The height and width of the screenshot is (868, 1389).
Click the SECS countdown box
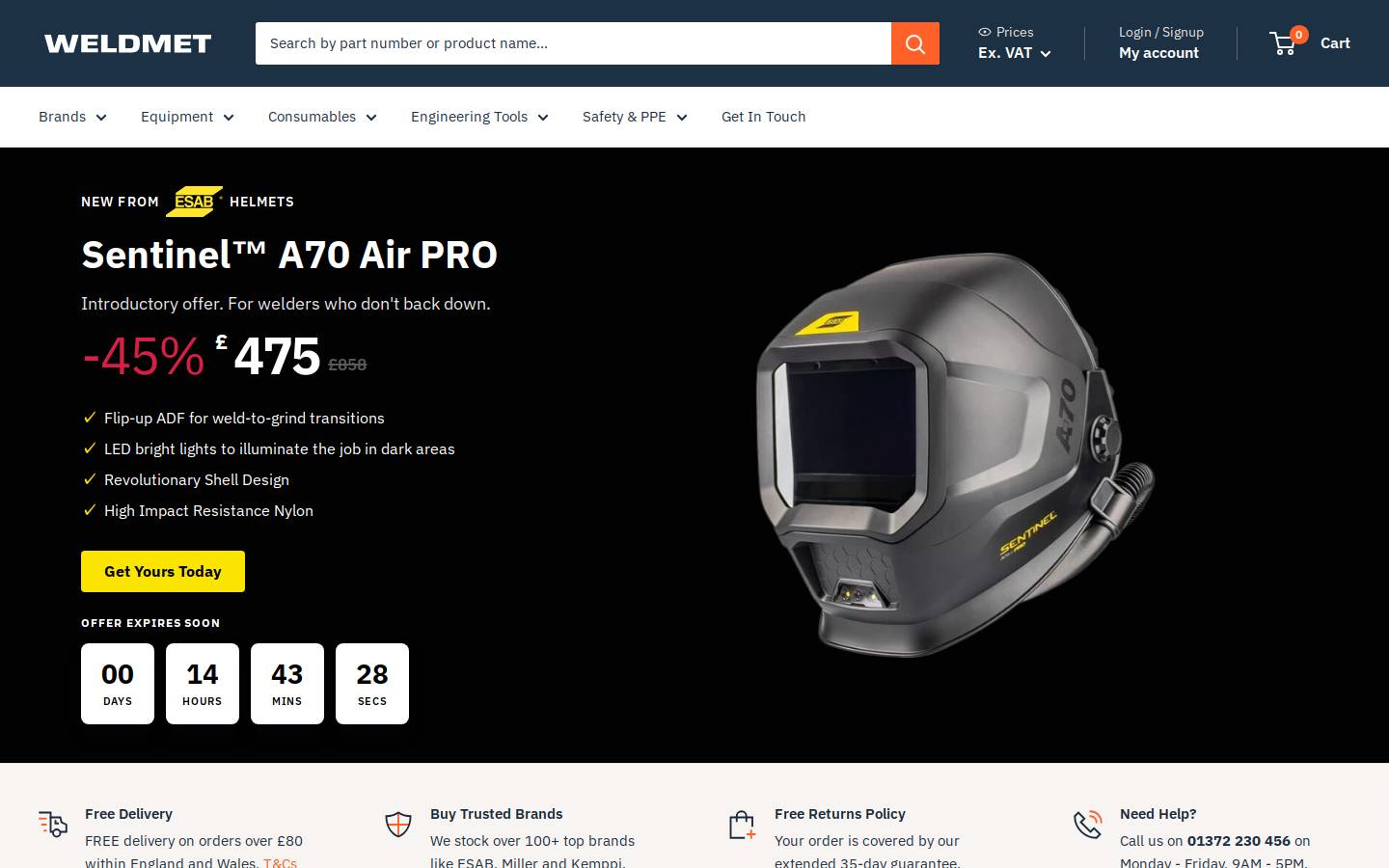coord(372,684)
